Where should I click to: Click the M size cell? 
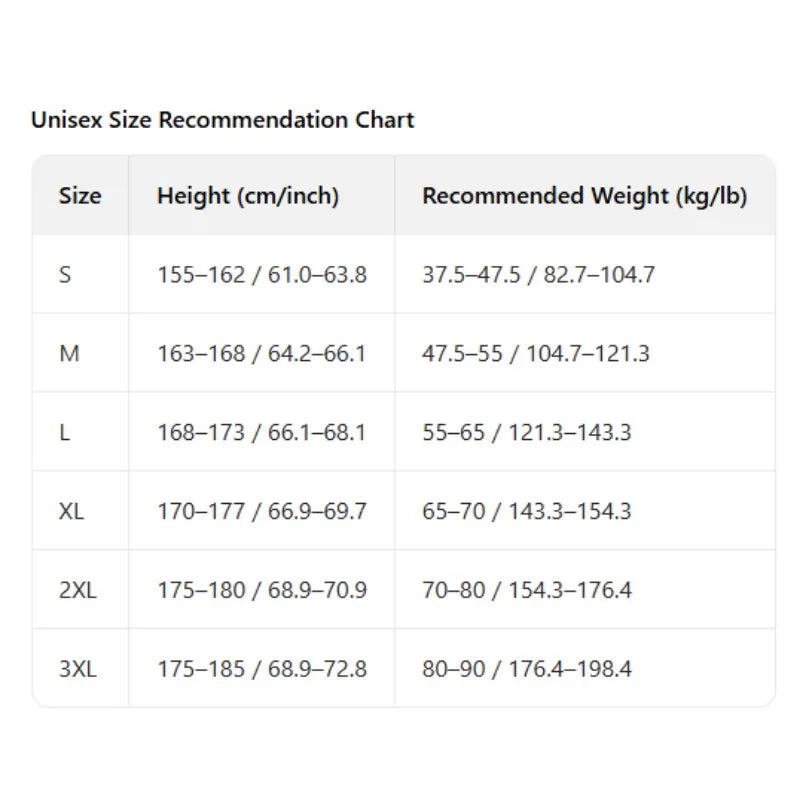tap(80, 353)
